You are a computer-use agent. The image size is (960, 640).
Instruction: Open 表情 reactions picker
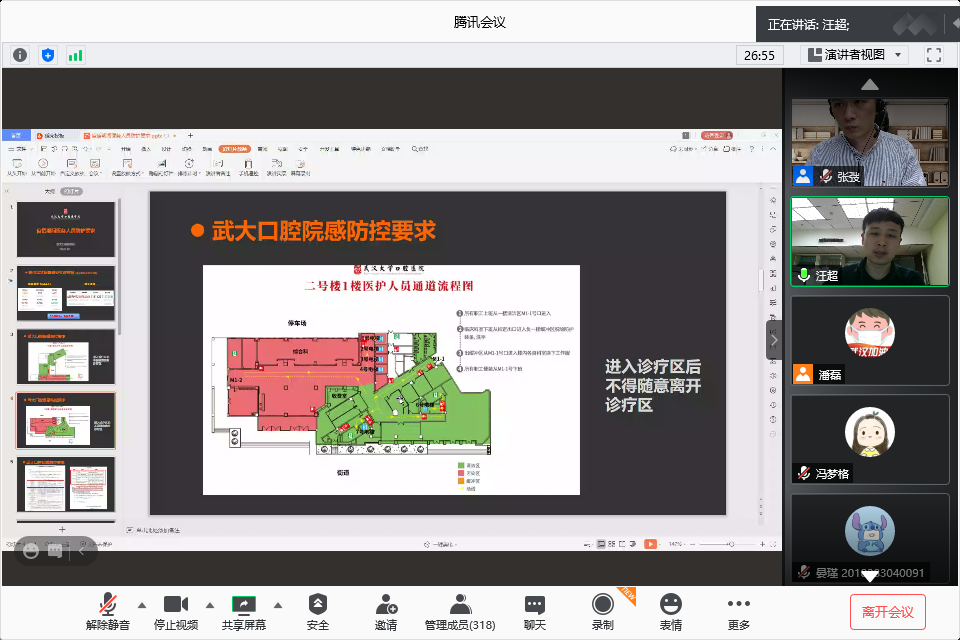tap(670, 612)
